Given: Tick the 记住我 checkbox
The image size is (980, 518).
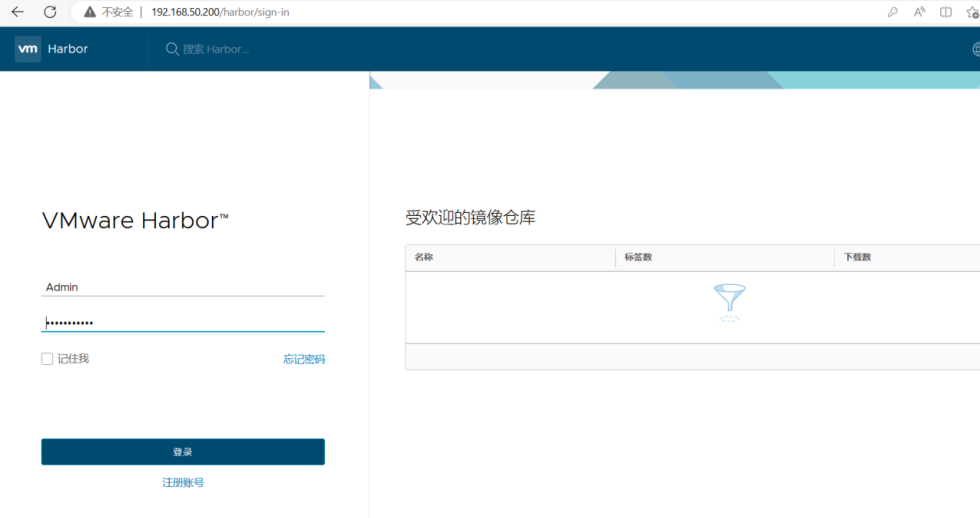Looking at the screenshot, I should point(47,359).
